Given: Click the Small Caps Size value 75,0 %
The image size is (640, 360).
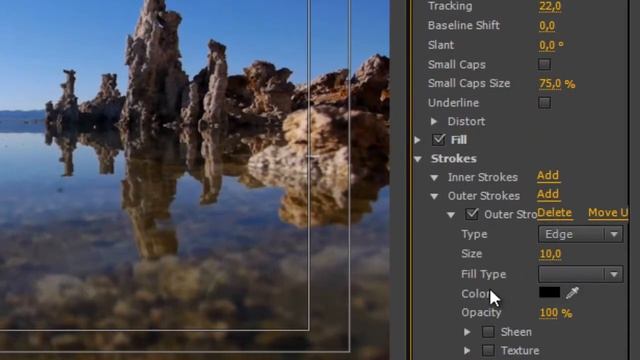Looking at the screenshot, I should [x=557, y=84].
